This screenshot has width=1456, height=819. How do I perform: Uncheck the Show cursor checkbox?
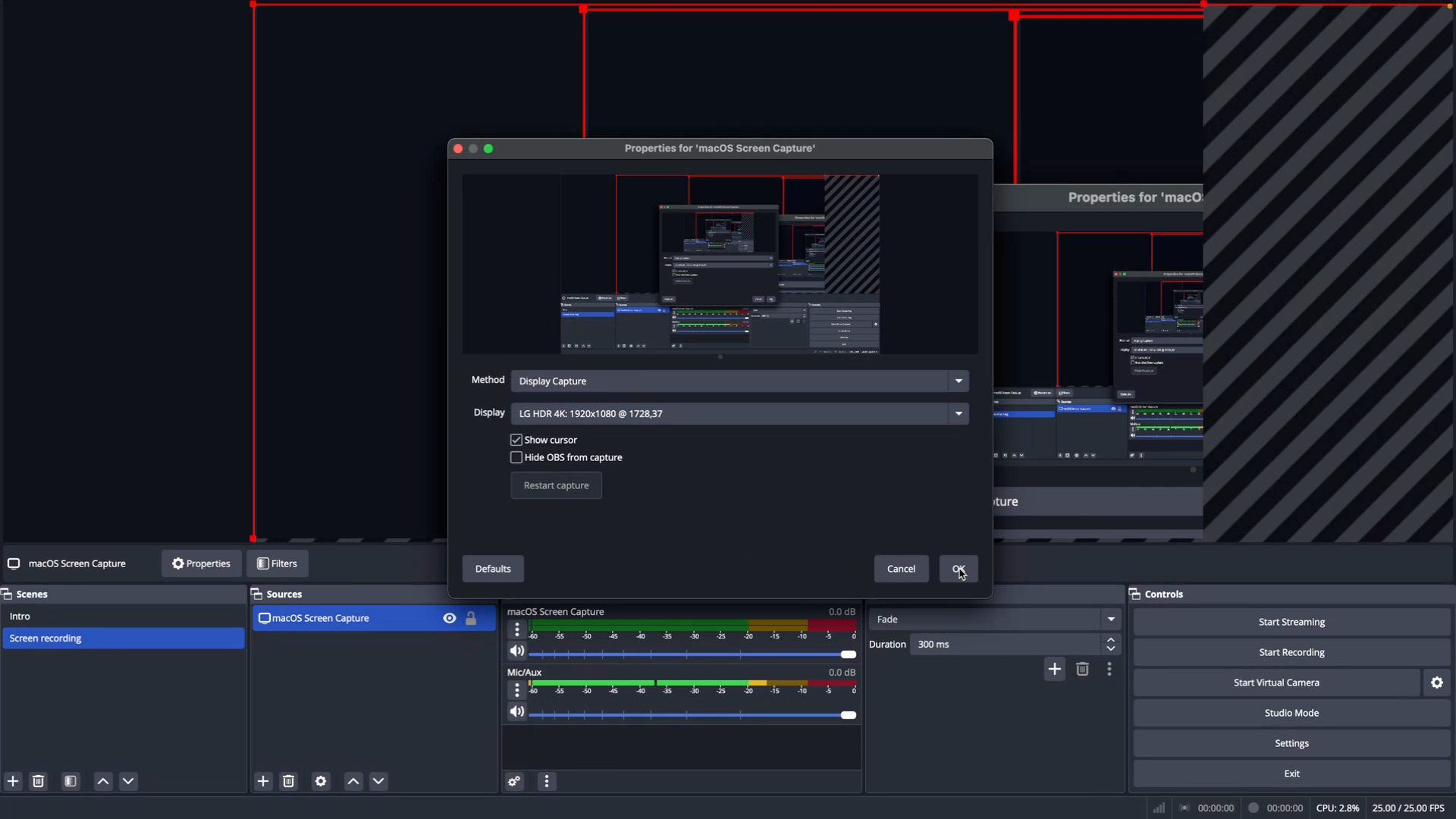[516, 440]
